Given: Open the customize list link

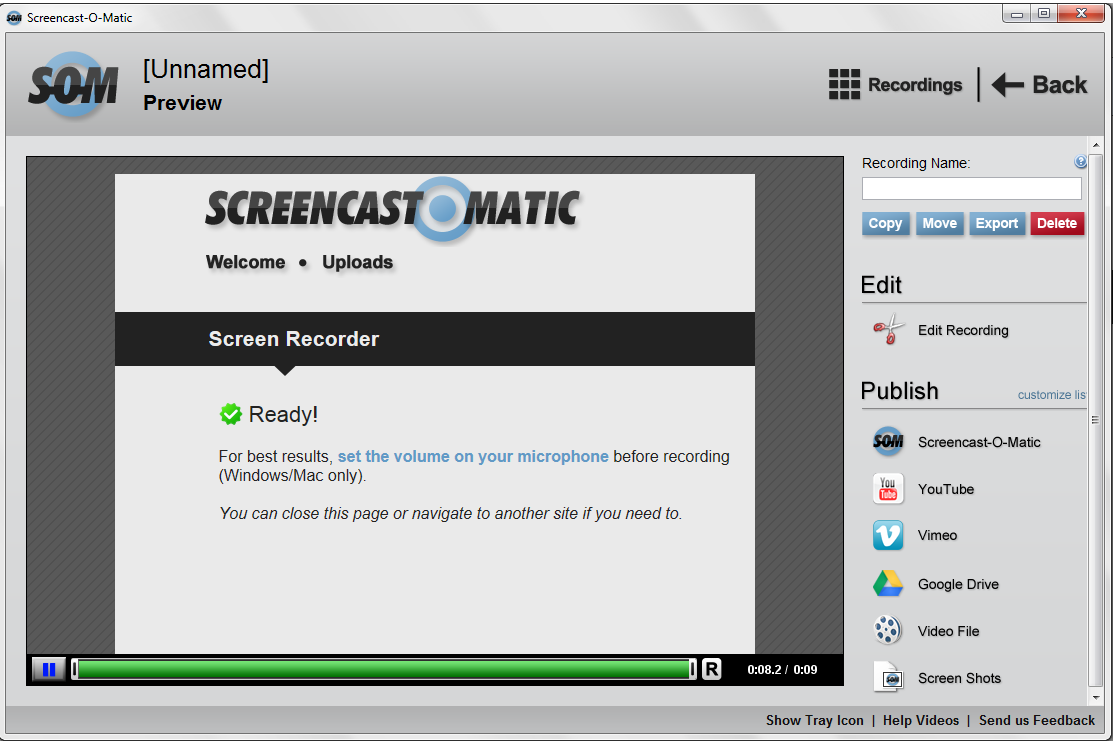Looking at the screenshot, I should (1051, 395).
